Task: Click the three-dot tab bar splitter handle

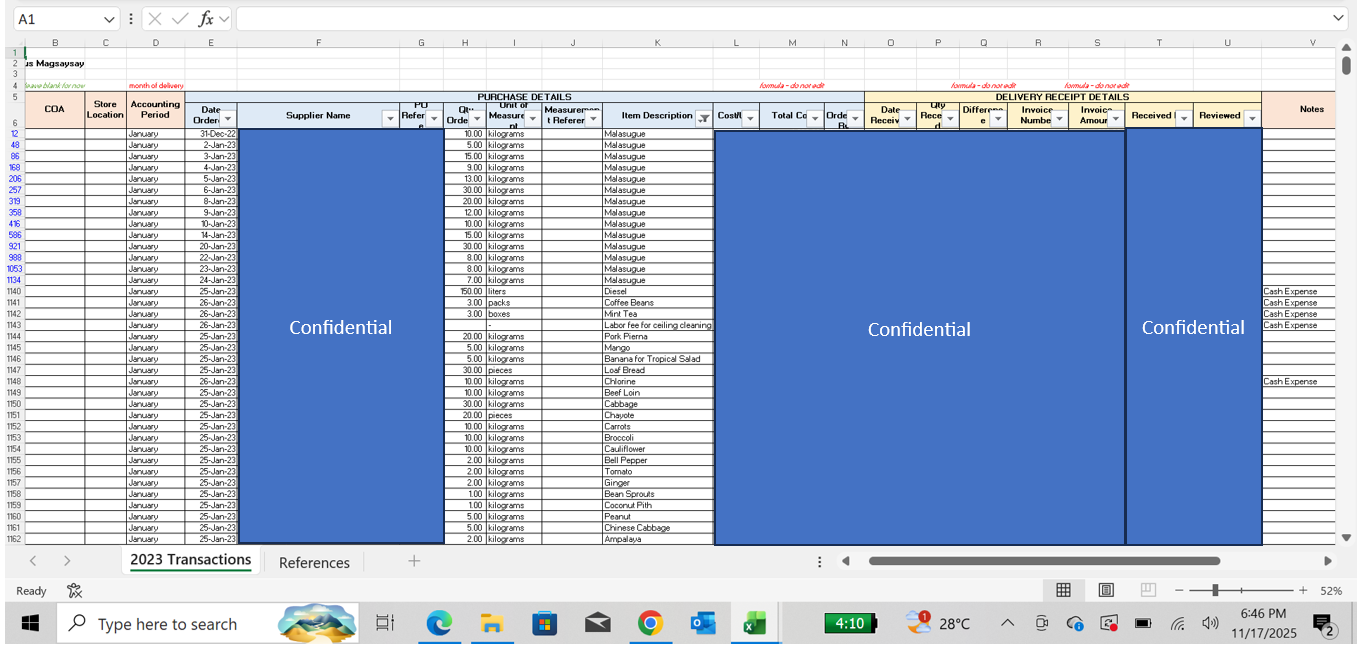Action: 820,562
